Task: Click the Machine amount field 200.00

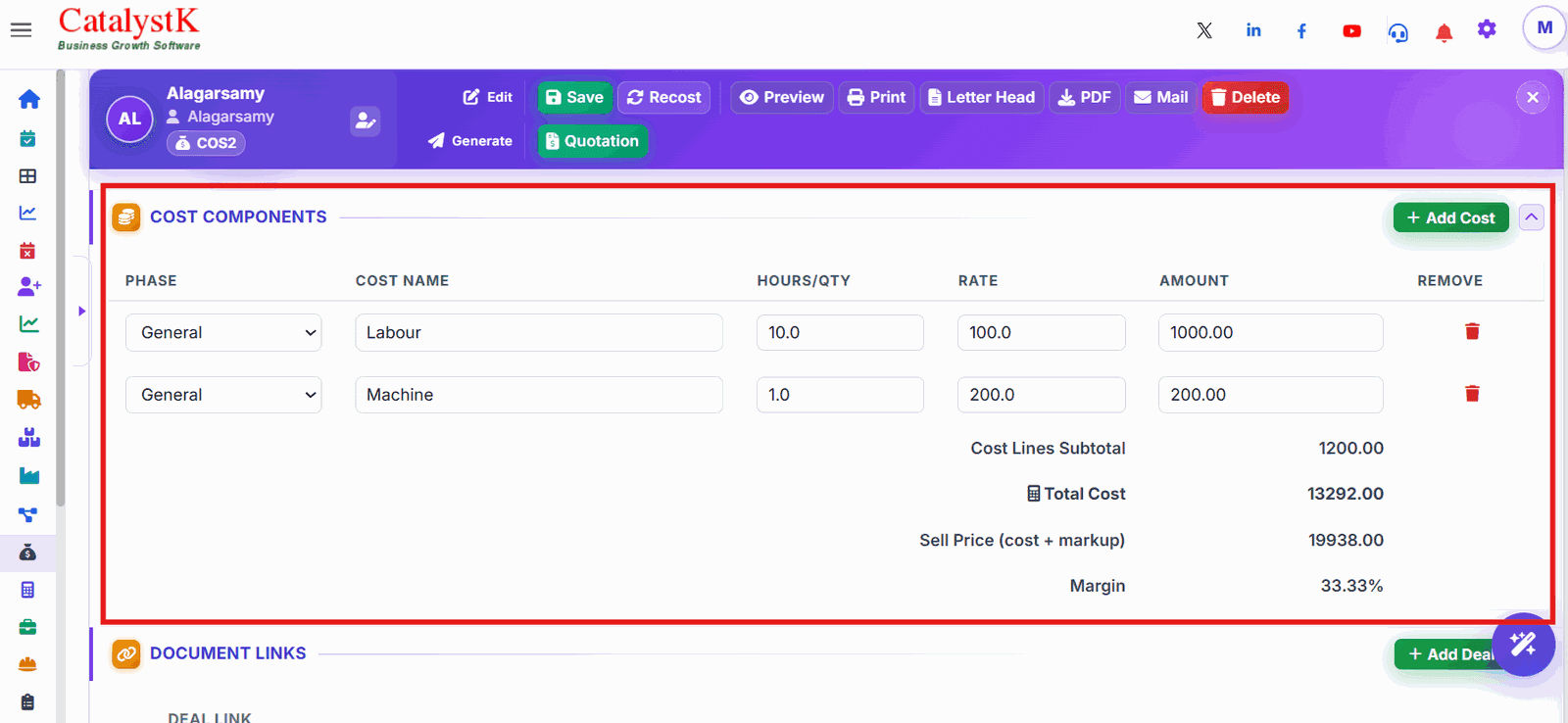Action: pyautogui.click(x=1270, y=395)
